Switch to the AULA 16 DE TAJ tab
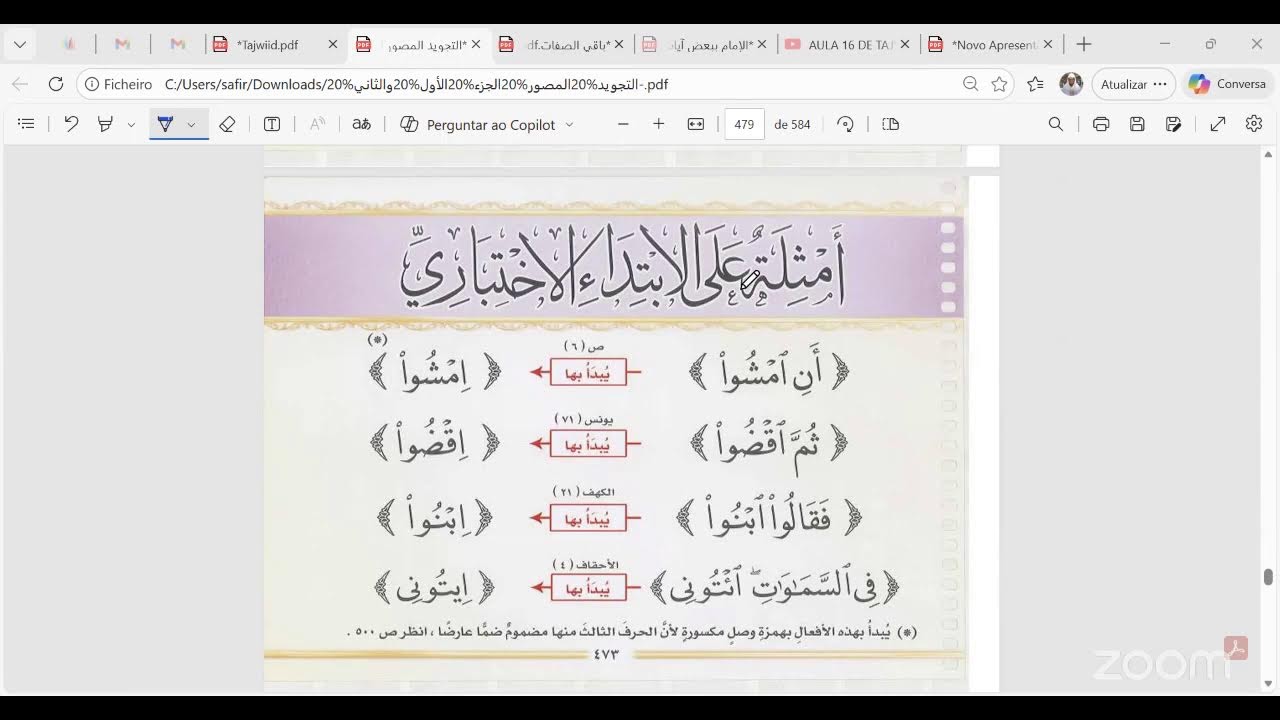Screen dimensions: 1280x720 [848, 44]
